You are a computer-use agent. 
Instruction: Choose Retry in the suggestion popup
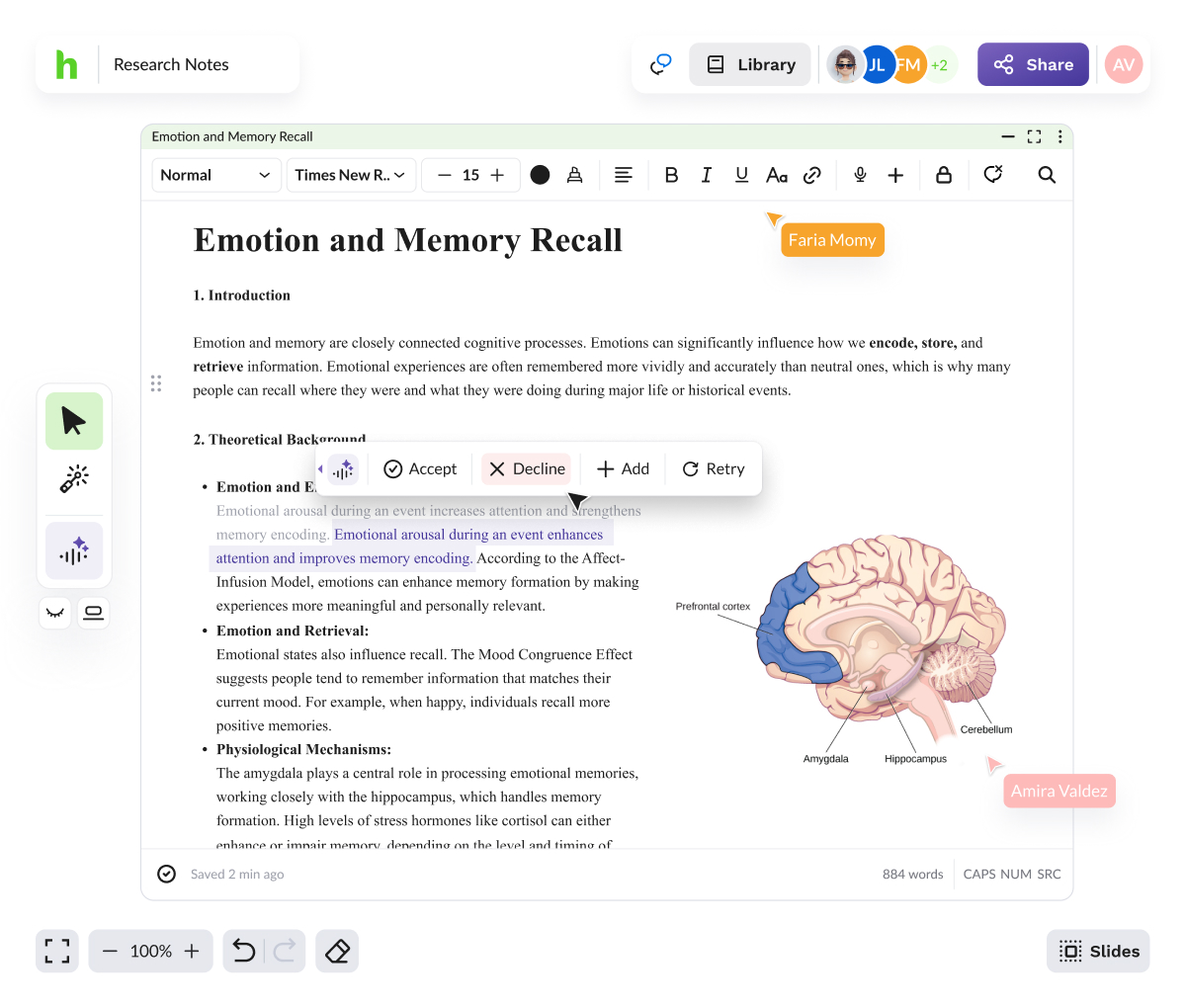click(714, 468)
